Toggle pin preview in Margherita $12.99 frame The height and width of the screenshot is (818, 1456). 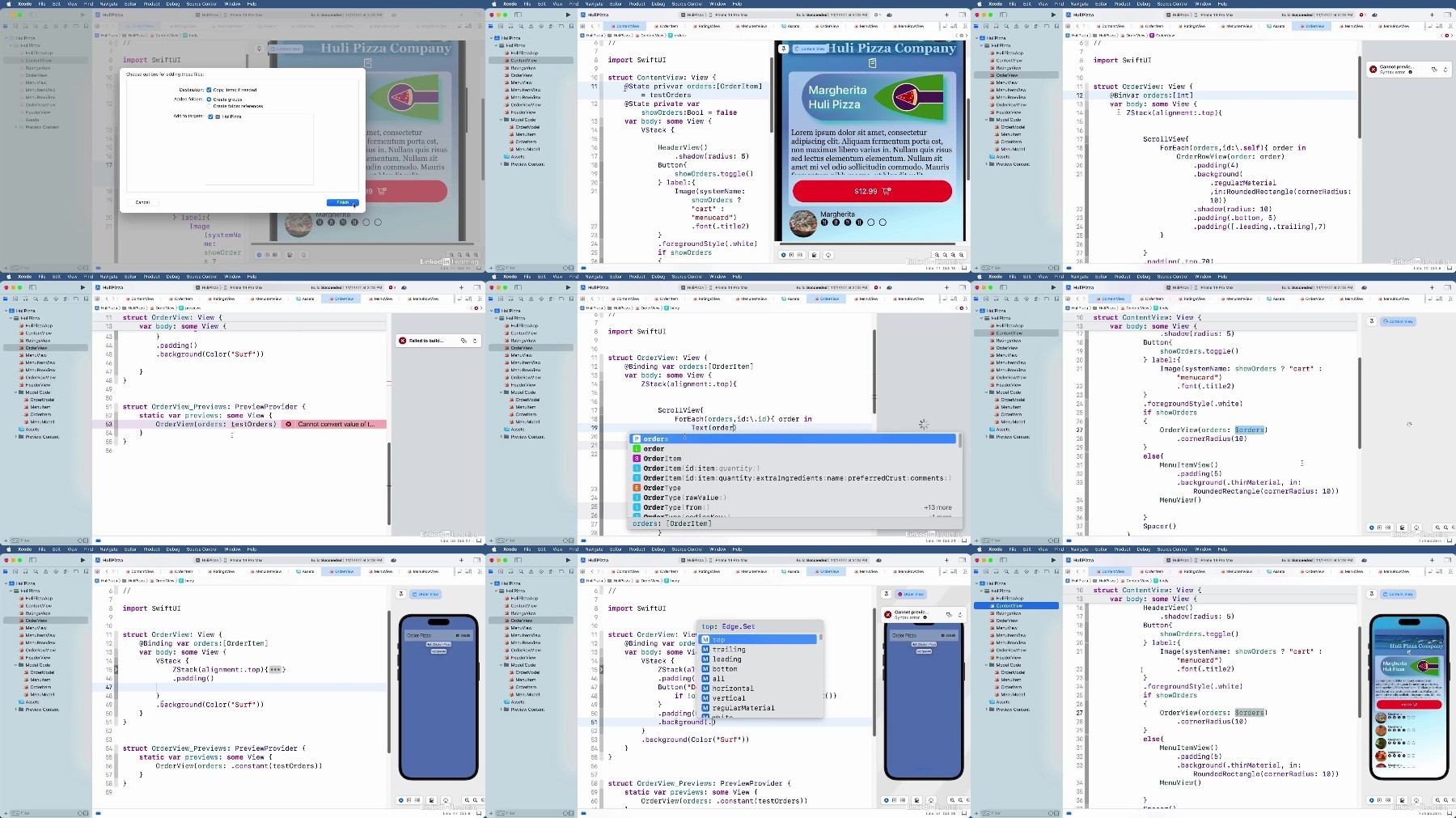coord(783,49)
